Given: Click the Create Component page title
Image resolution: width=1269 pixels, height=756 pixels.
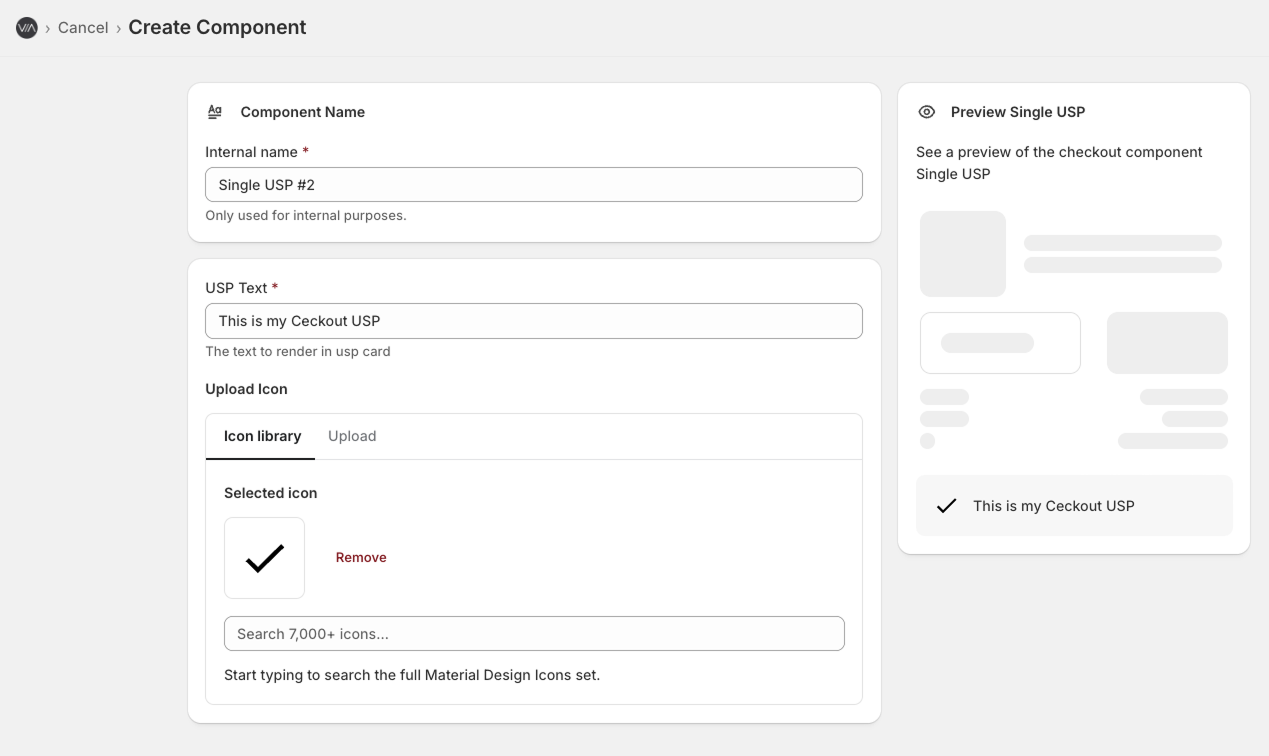Looking at the screenshot, I should point(217,28).
